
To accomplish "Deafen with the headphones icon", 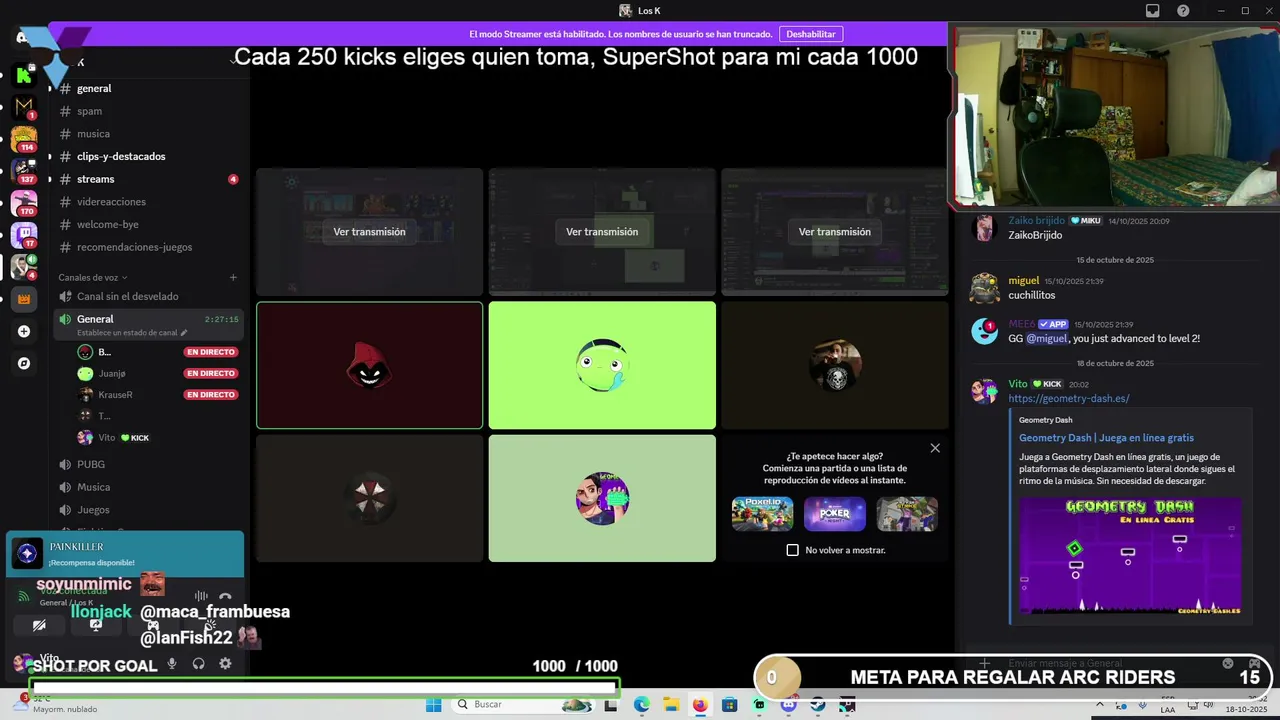I will click(198, 663).
